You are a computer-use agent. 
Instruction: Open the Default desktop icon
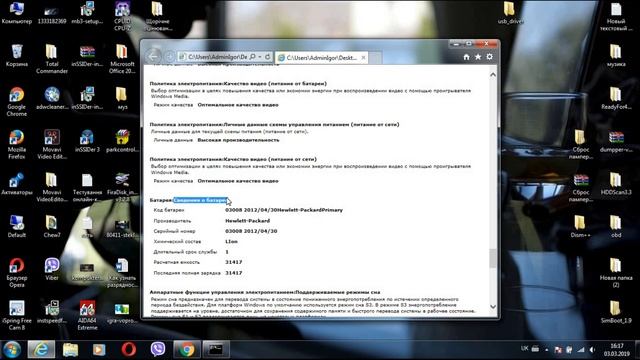(x=17, y=227)
